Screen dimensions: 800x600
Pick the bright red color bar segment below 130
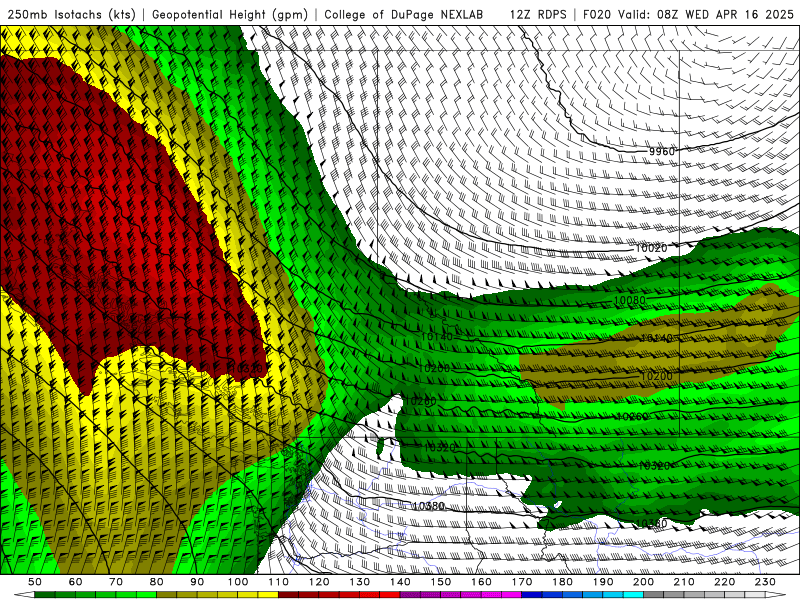[x=370, y=595]
